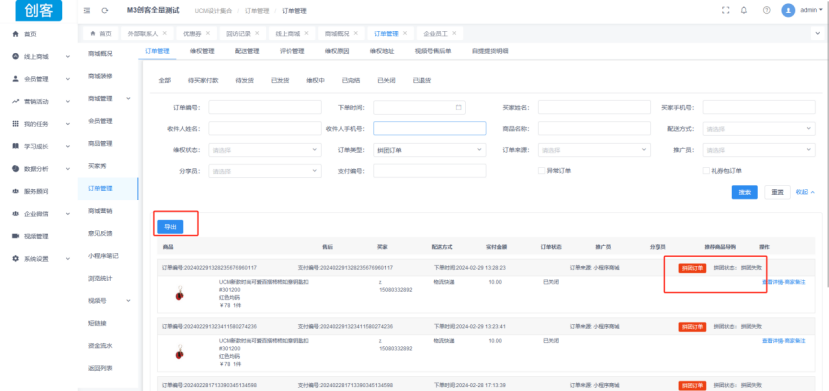Open the 订单来源 dropdown

click(x=594, y=150)
